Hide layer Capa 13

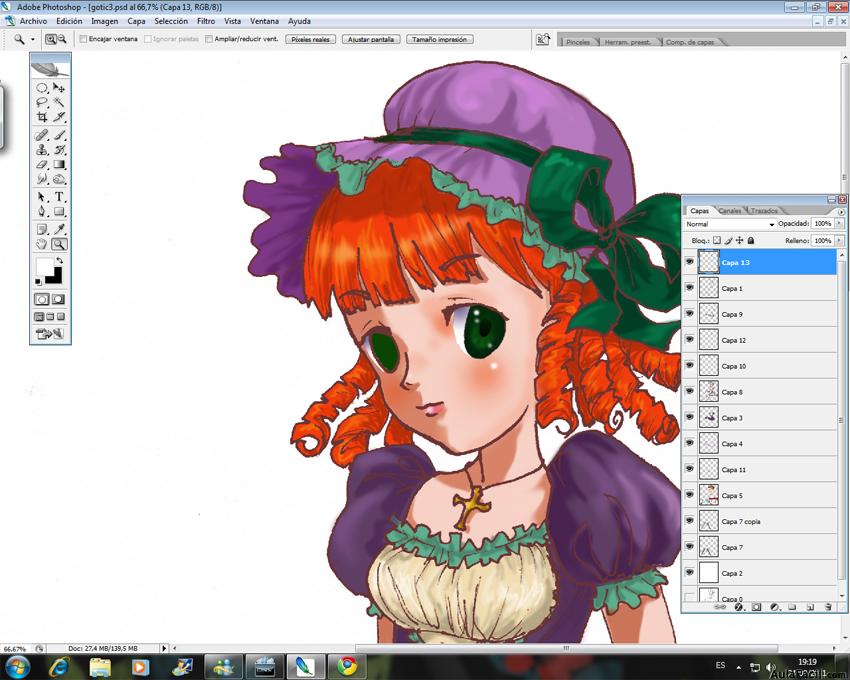coord(690,262)
